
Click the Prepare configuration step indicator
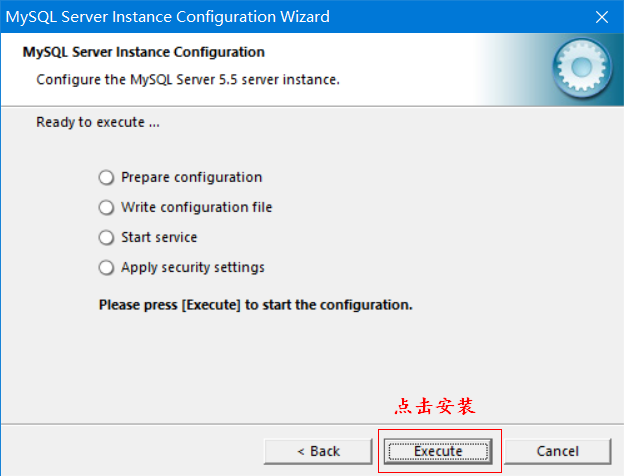106,178
